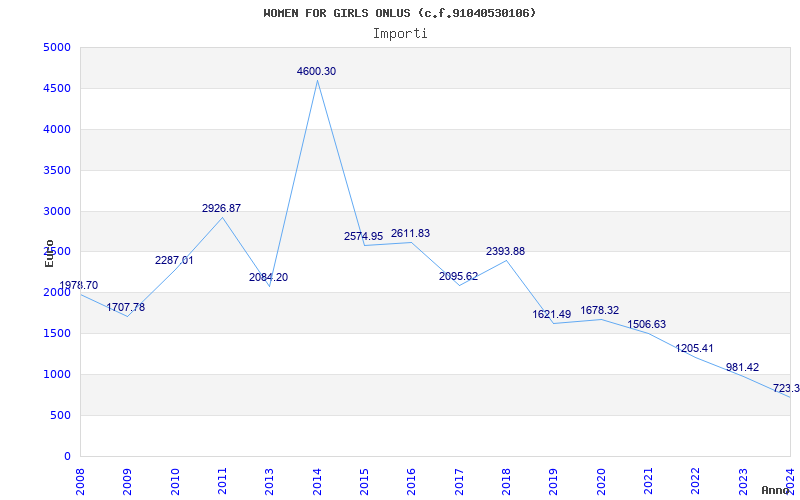This screenshot has height=500, width=800.
Task: Click the x-axis year 2009
Action: coord(128,481)
